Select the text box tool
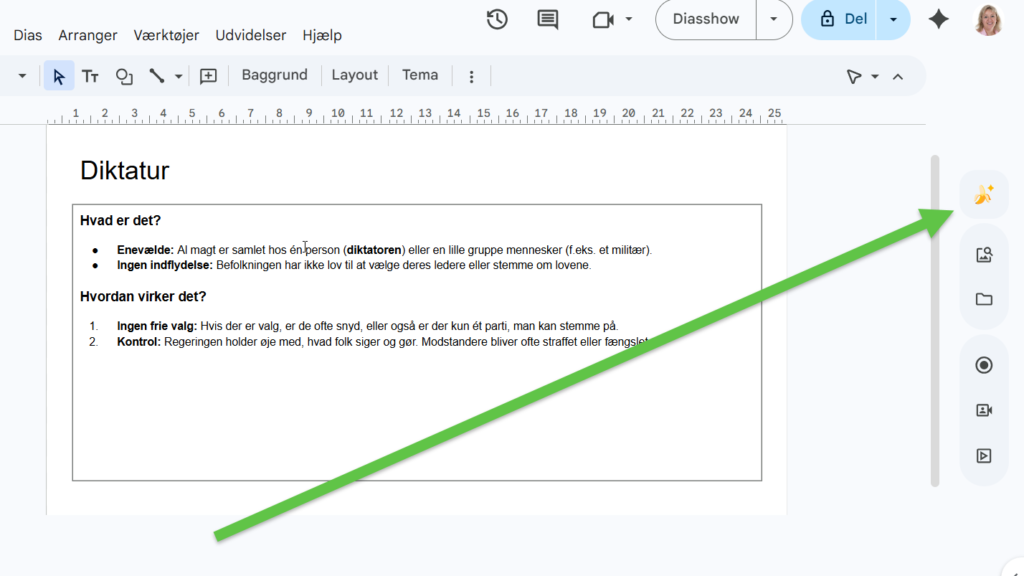The image size is (1024, 576). coord(90,76)
